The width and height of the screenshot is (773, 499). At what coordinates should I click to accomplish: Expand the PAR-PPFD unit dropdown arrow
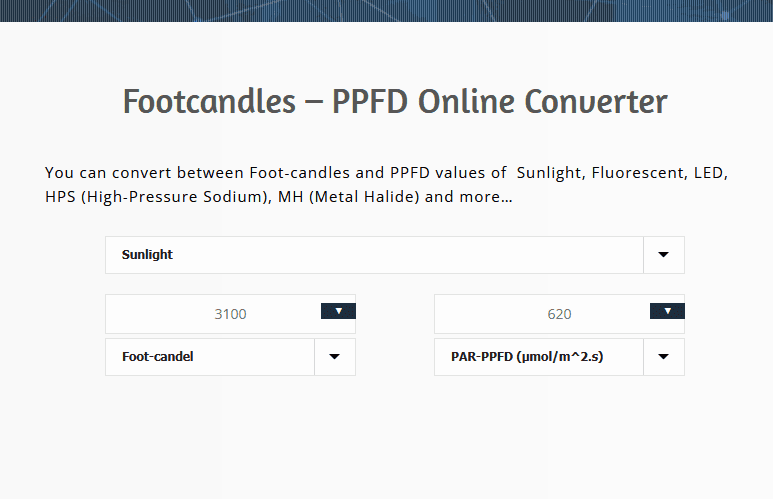click(664, 357)
